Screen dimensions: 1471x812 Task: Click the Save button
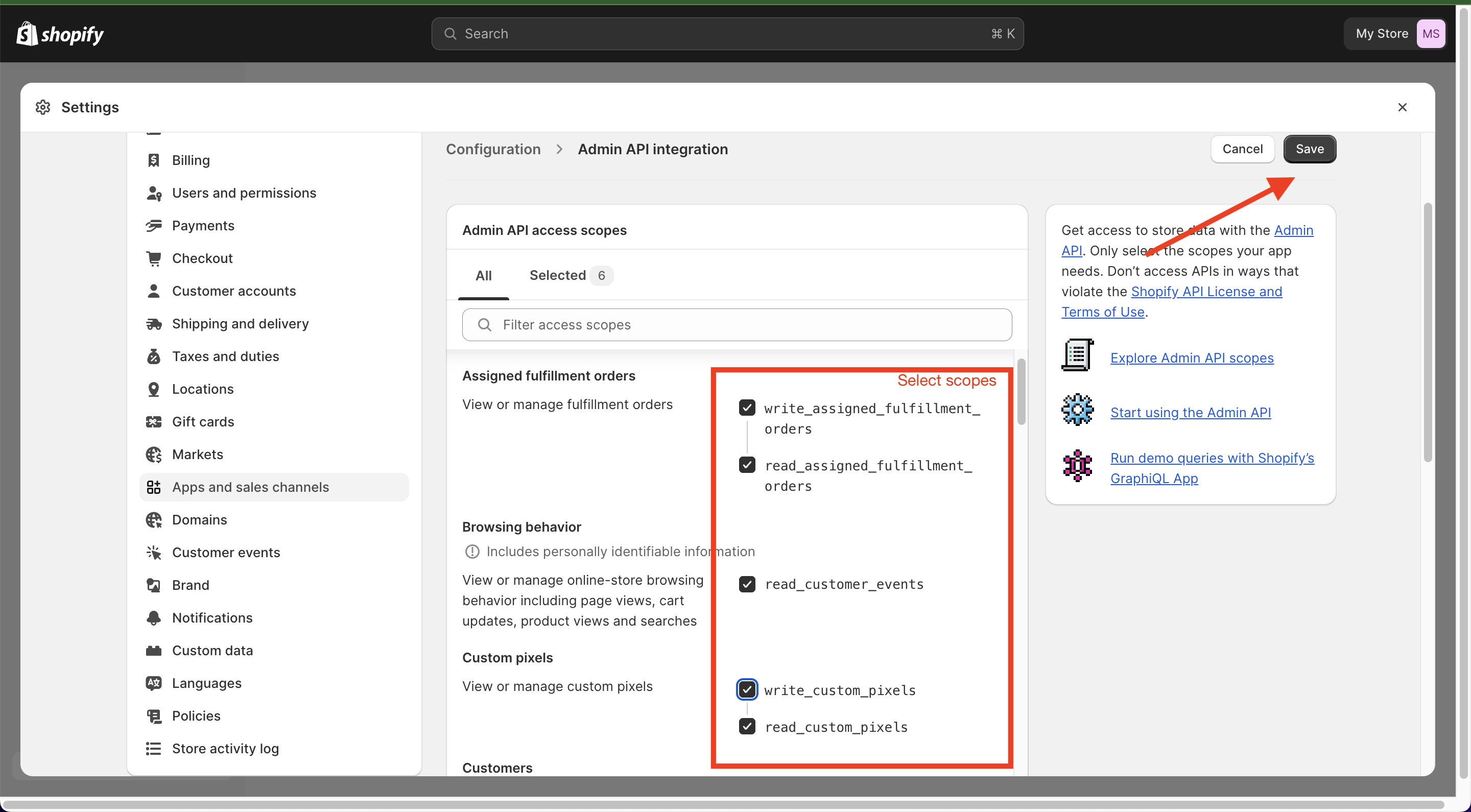pos(1310,149)
